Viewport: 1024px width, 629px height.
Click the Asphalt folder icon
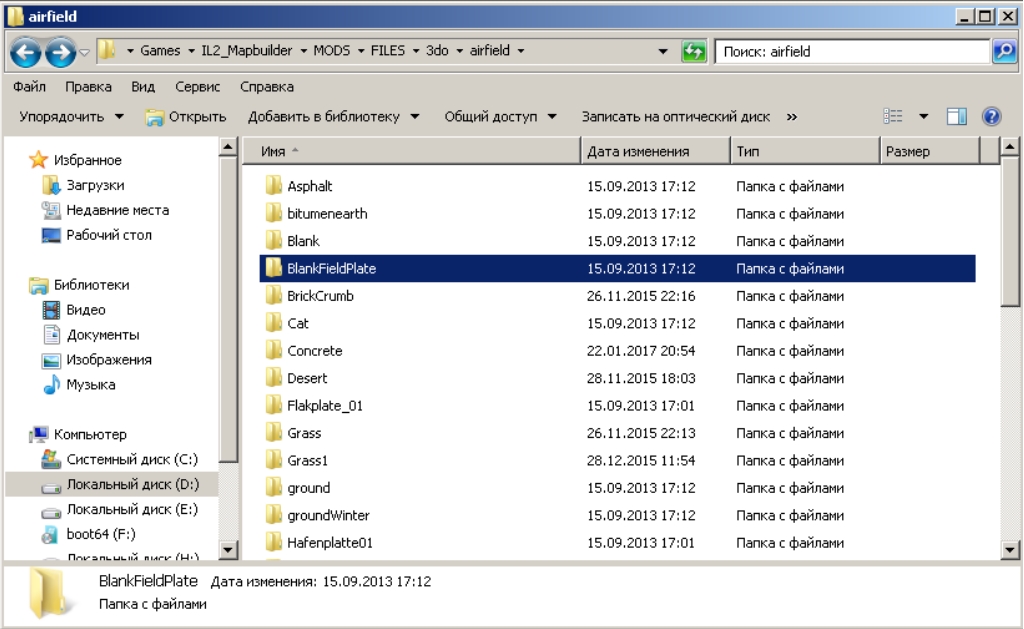click(274, 185)
